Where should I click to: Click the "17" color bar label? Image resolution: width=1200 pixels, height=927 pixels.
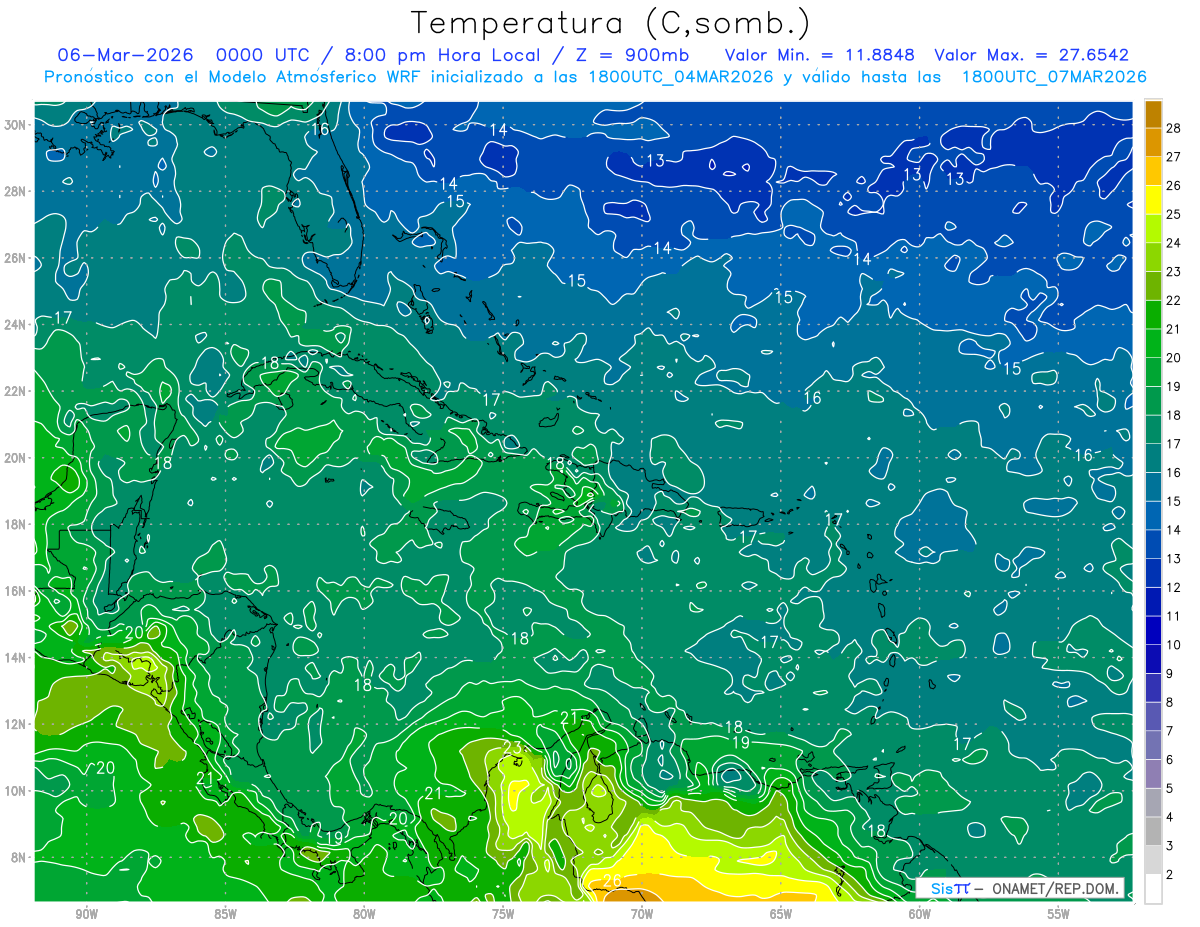(1174, 444)
